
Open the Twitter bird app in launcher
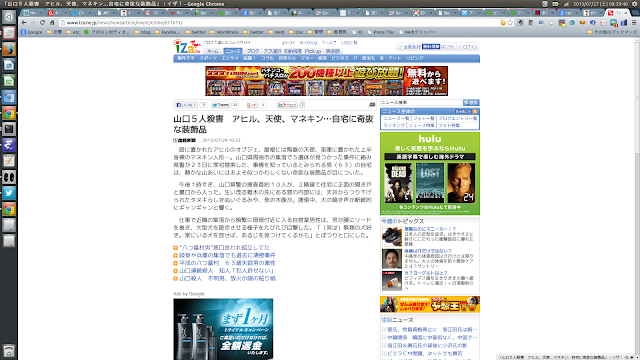coord(9,193)
